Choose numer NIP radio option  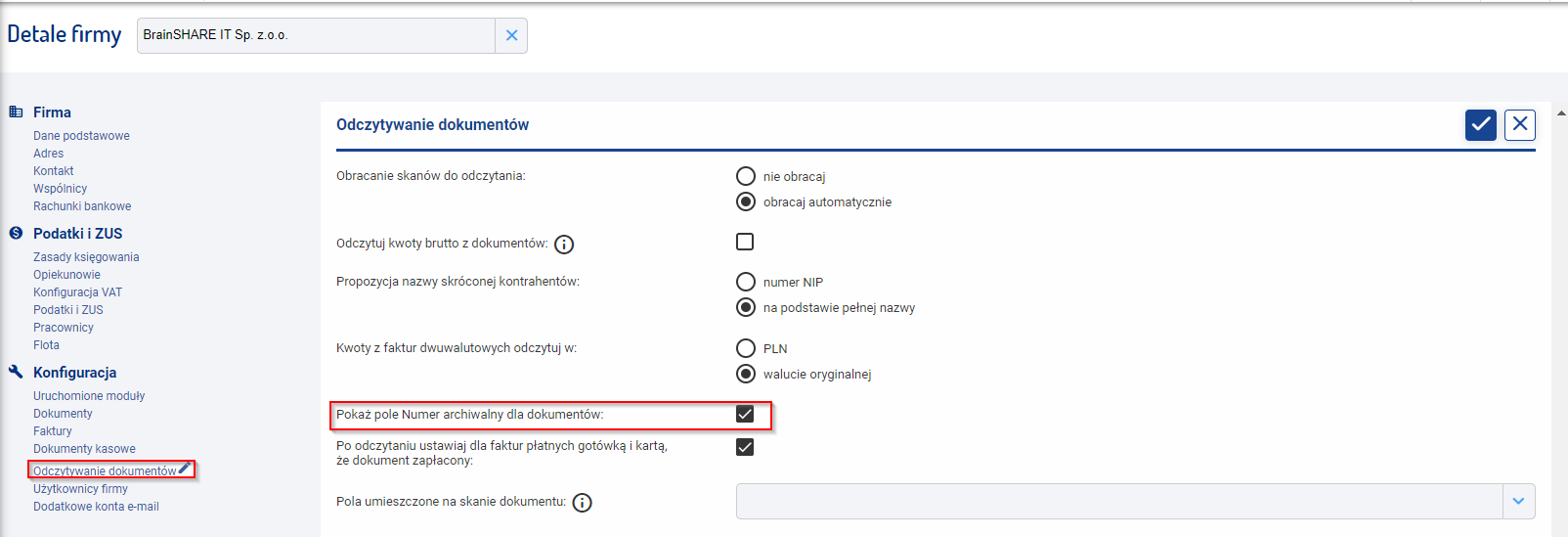(x=746, y=282)
